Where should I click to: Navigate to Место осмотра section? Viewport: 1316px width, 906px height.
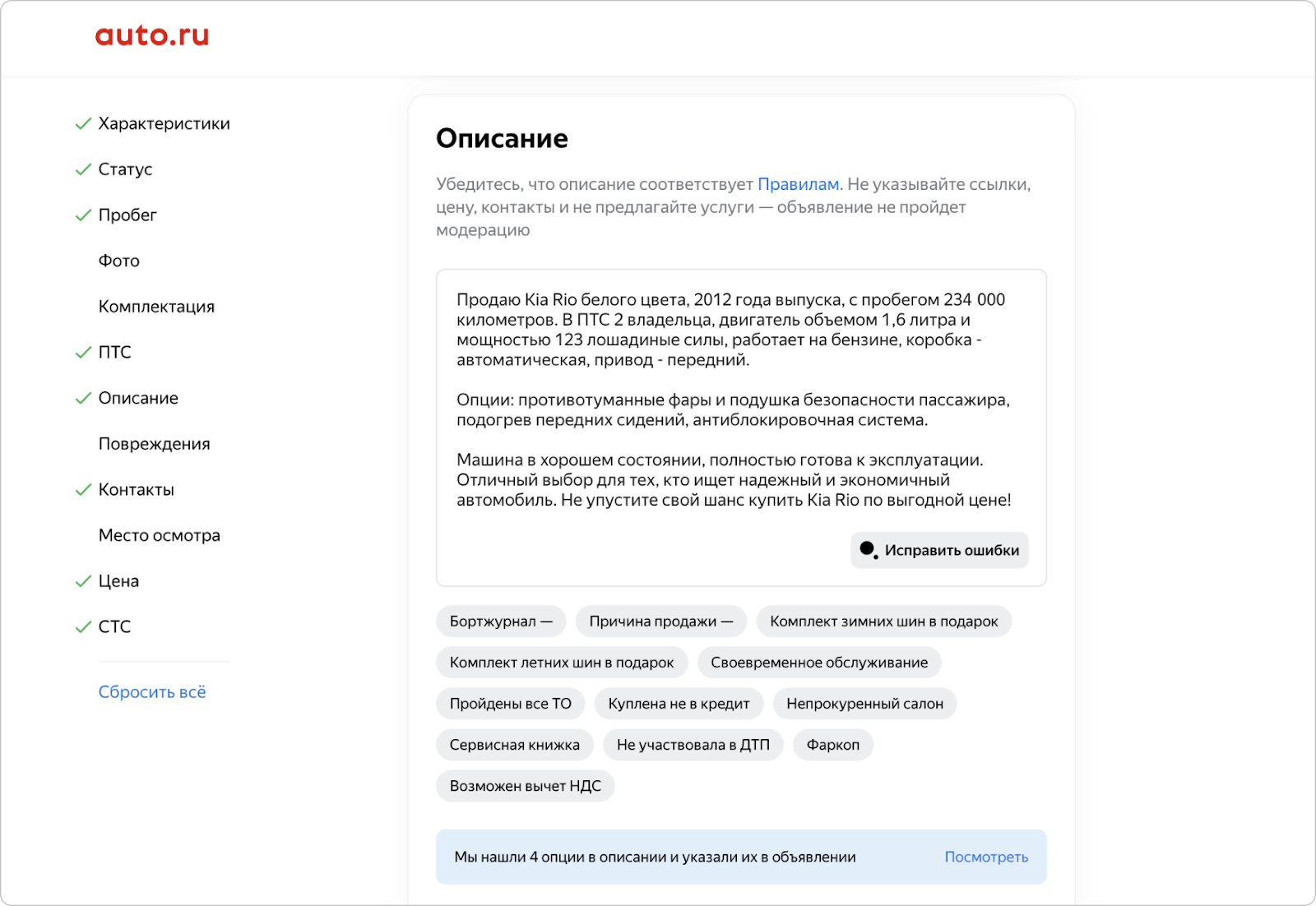[x=160, y=535]
